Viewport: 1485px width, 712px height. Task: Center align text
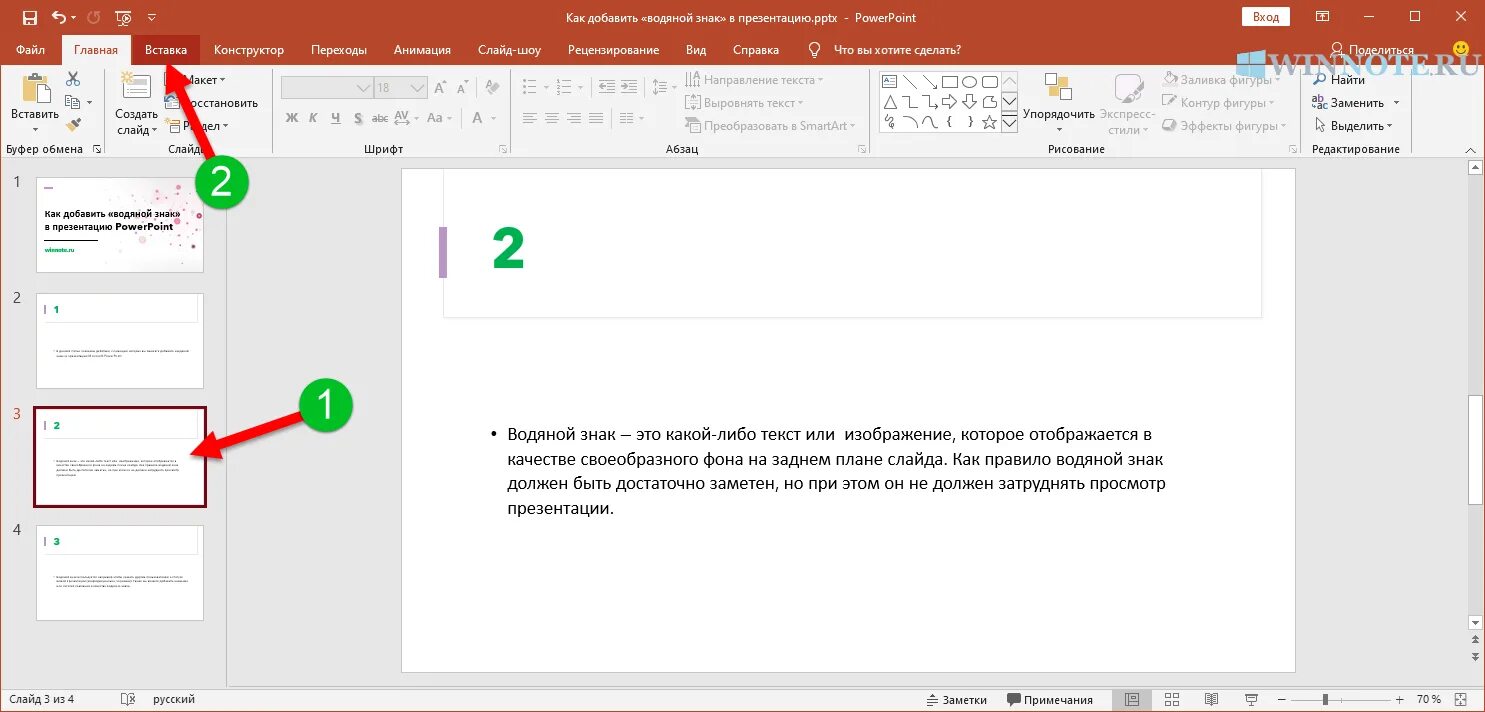pyautogui.click(x=552, y=118)
